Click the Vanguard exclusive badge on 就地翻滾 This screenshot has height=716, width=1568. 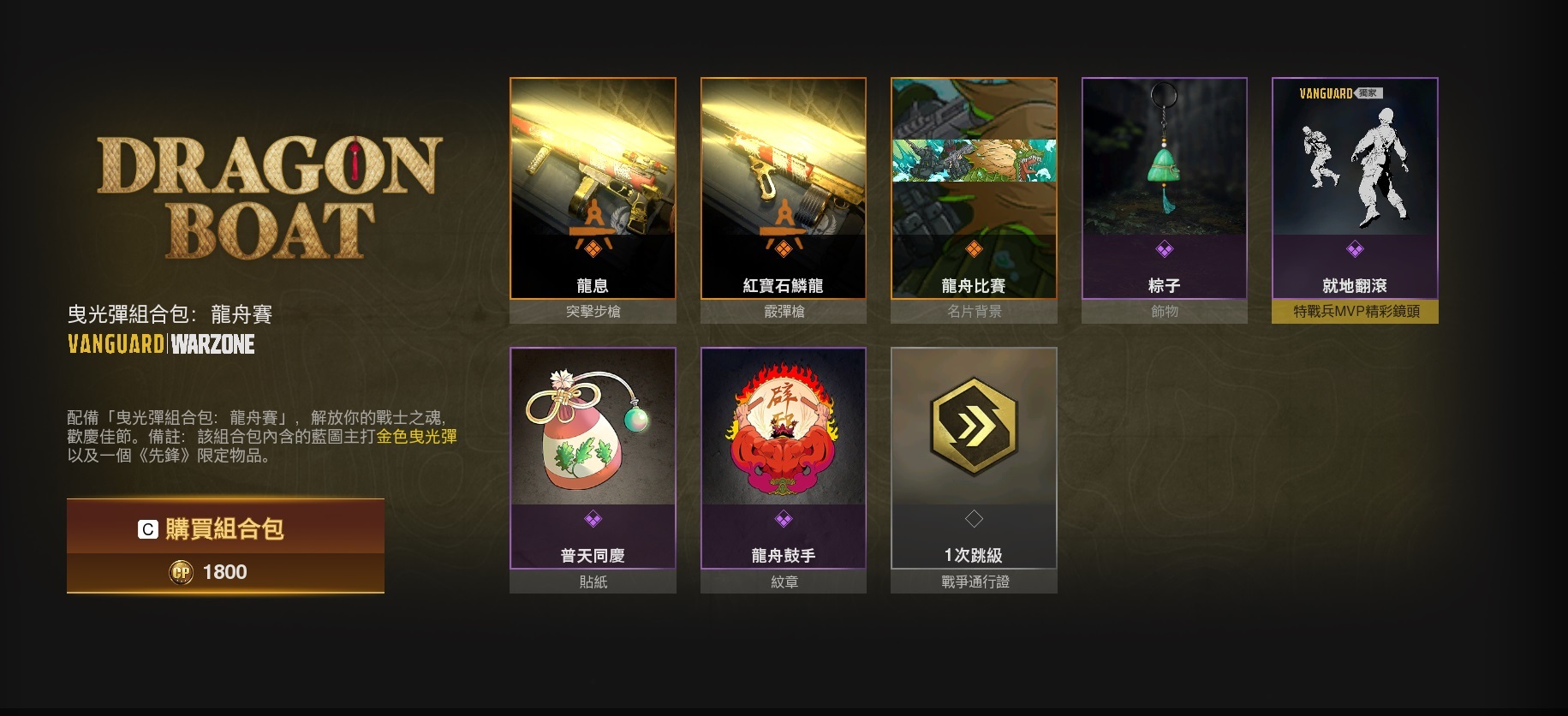click(1341, 93)
